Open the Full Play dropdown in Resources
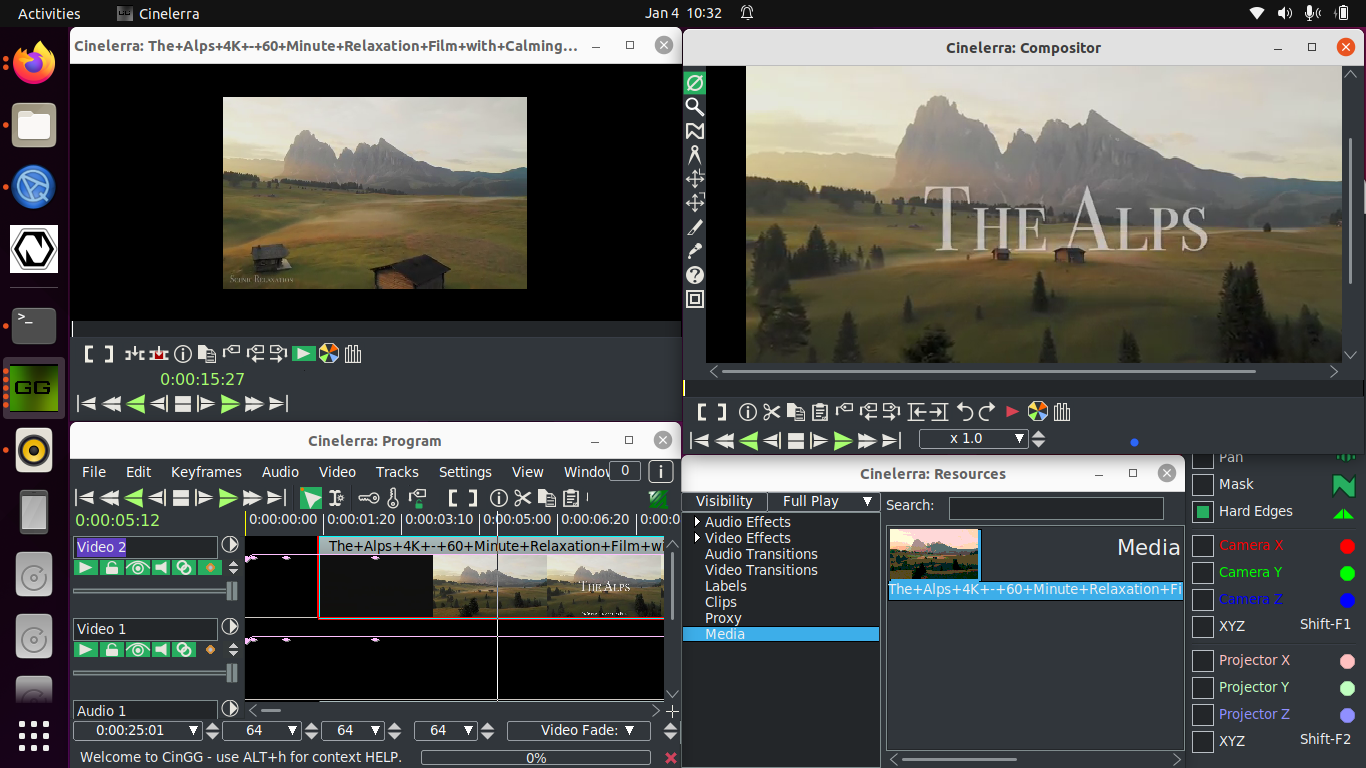The image size is (1366, 768). pyautogui.click(x=823, y=502)
